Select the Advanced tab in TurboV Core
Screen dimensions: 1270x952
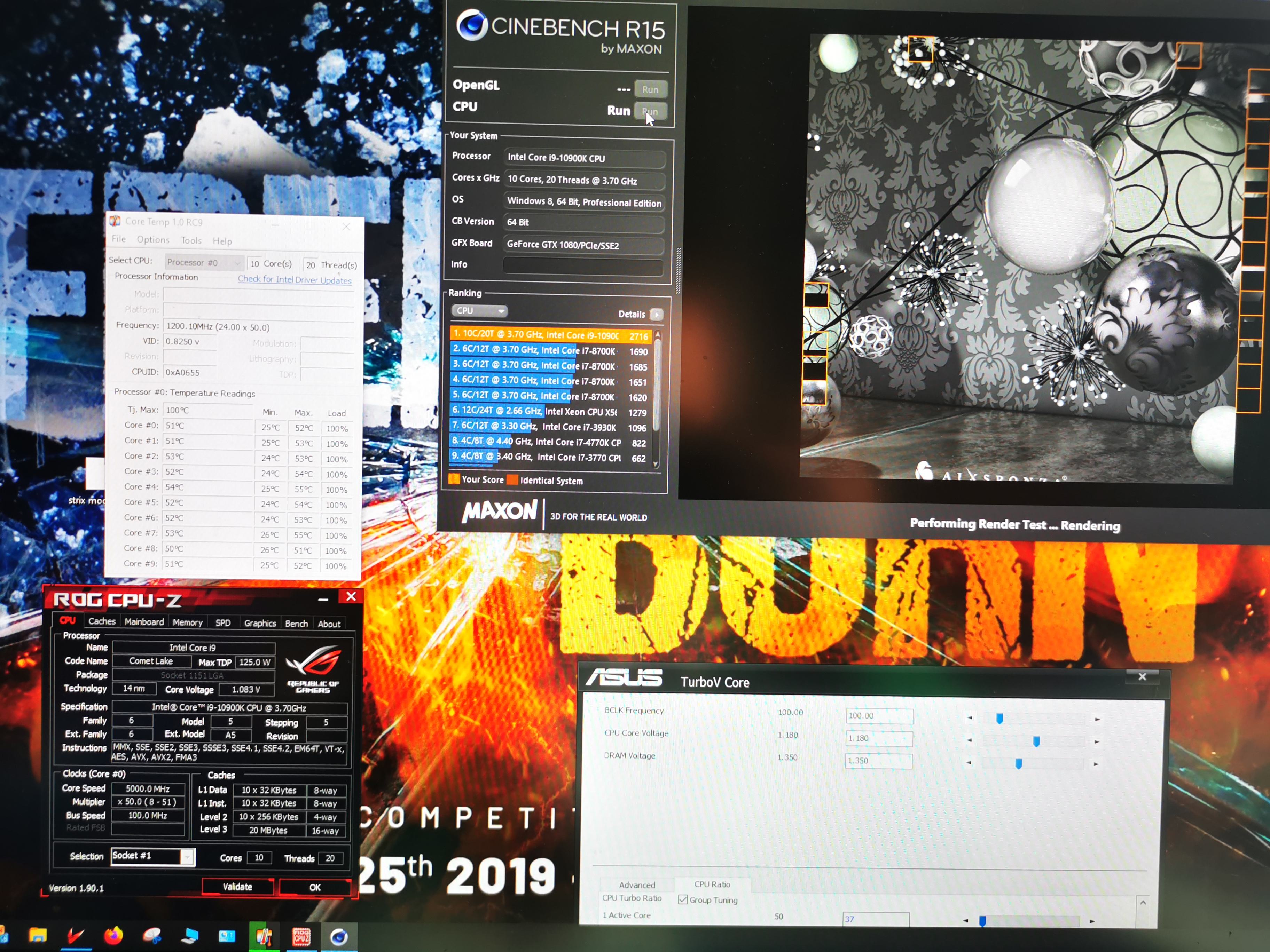[x=637, y=885]
